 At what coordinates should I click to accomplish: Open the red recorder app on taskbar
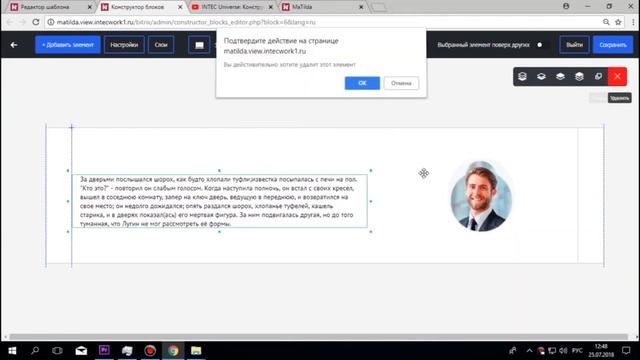(x=150, y=351)
